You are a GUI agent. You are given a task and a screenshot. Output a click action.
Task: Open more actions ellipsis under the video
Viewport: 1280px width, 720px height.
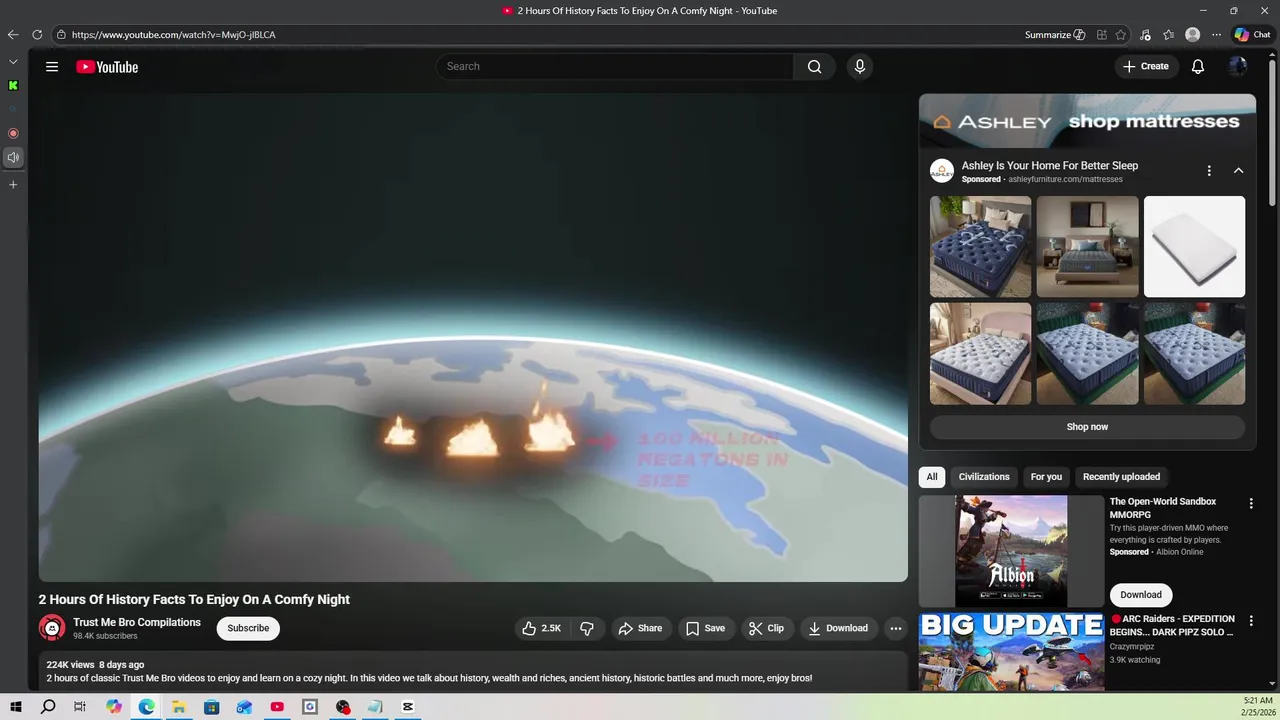896,628
